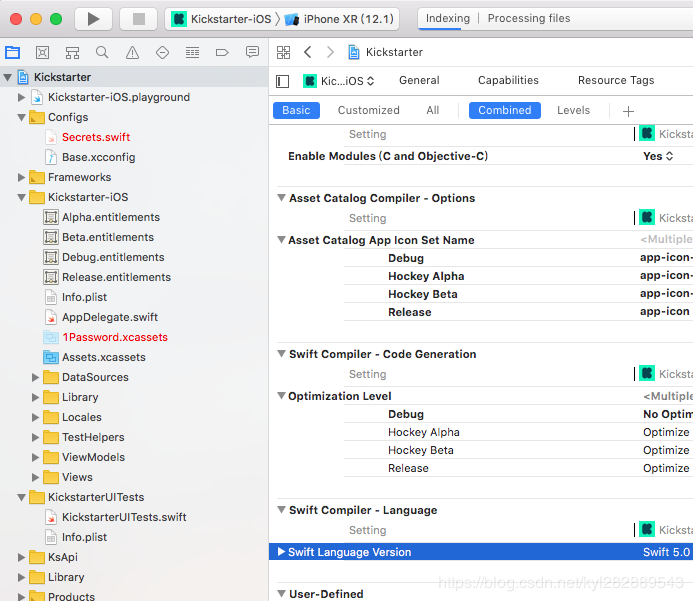Viewport: 693px width, 601px height.
Task: Open the Symbol navigator
Action: (x=72, y=53)
